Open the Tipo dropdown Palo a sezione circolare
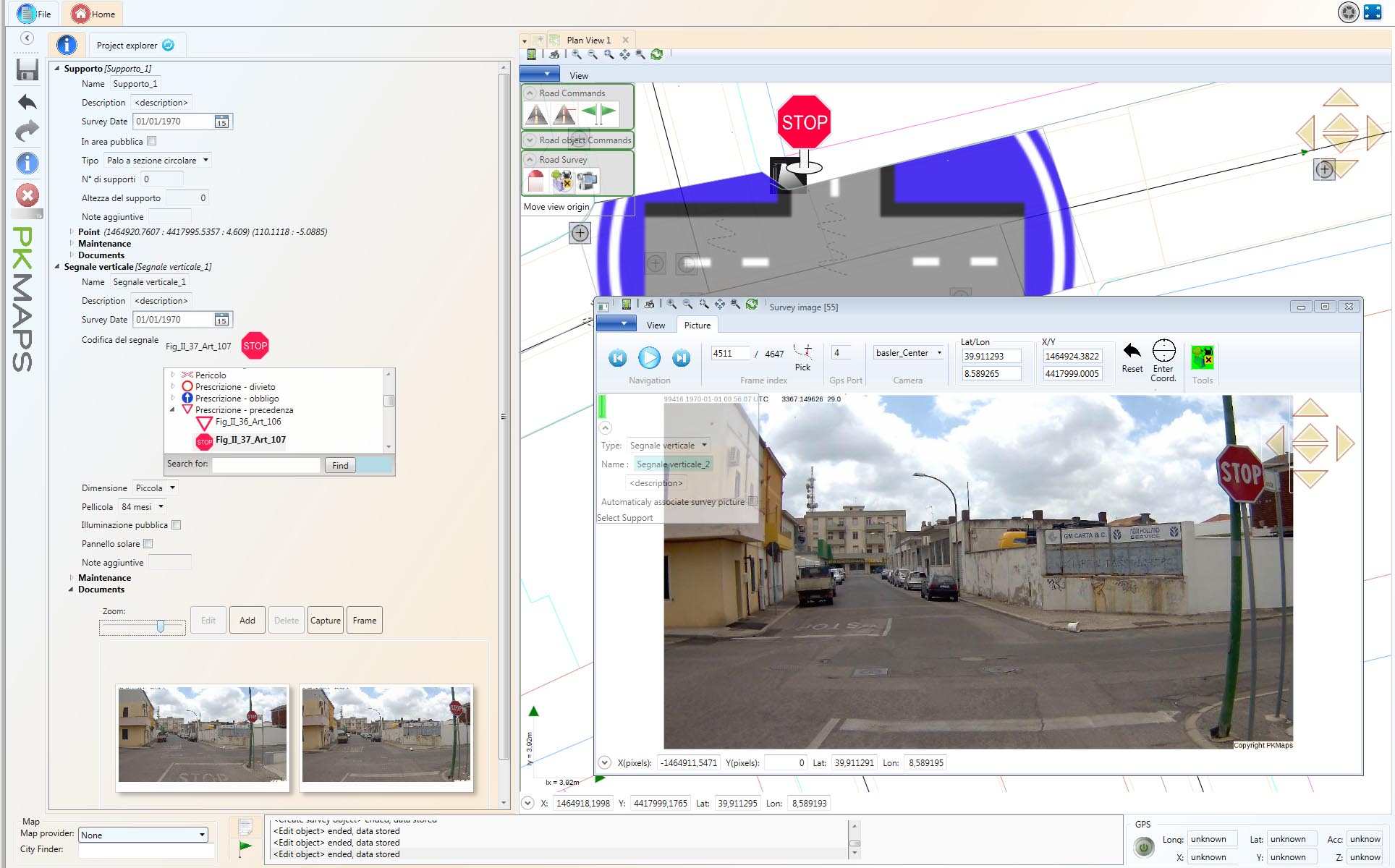 (x=158, y=161)
